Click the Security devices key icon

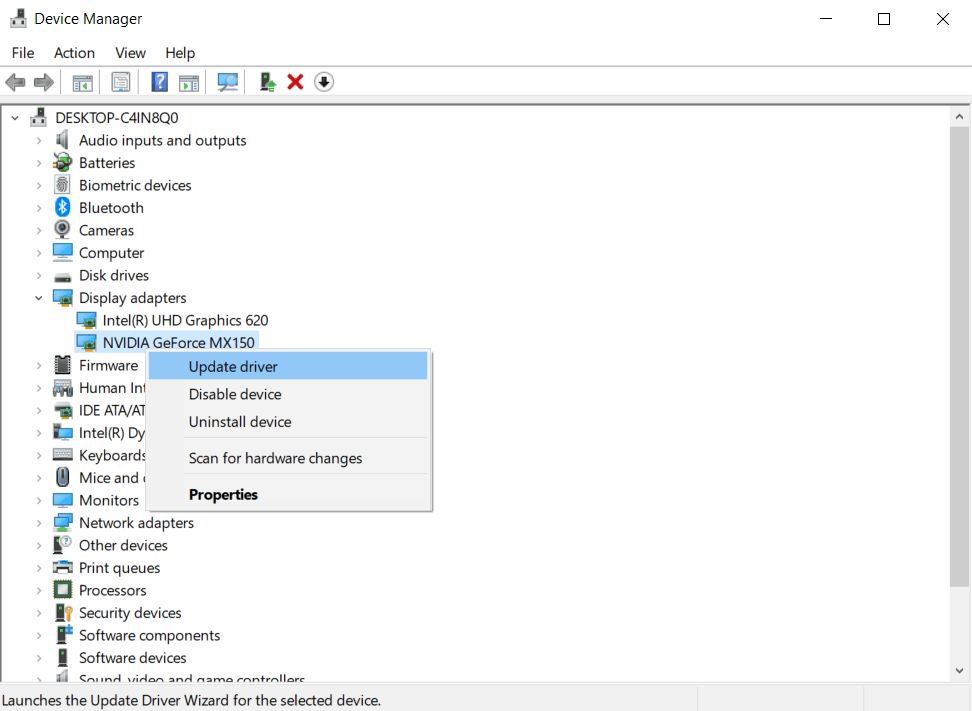(63, 612)
